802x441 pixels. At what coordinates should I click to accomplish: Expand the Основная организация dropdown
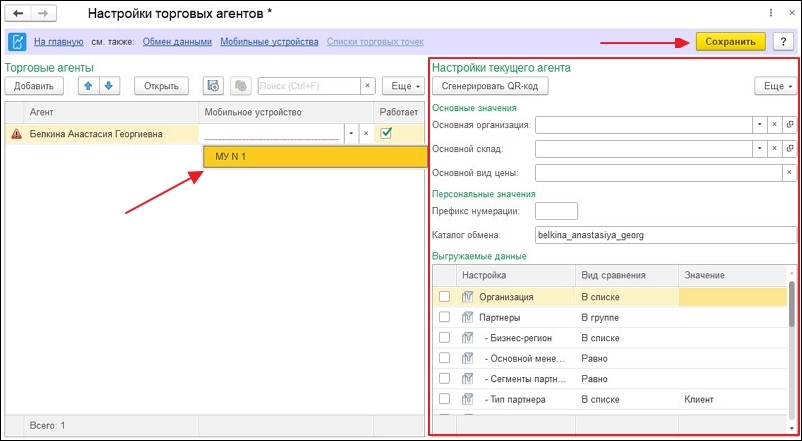pos(759,125)
